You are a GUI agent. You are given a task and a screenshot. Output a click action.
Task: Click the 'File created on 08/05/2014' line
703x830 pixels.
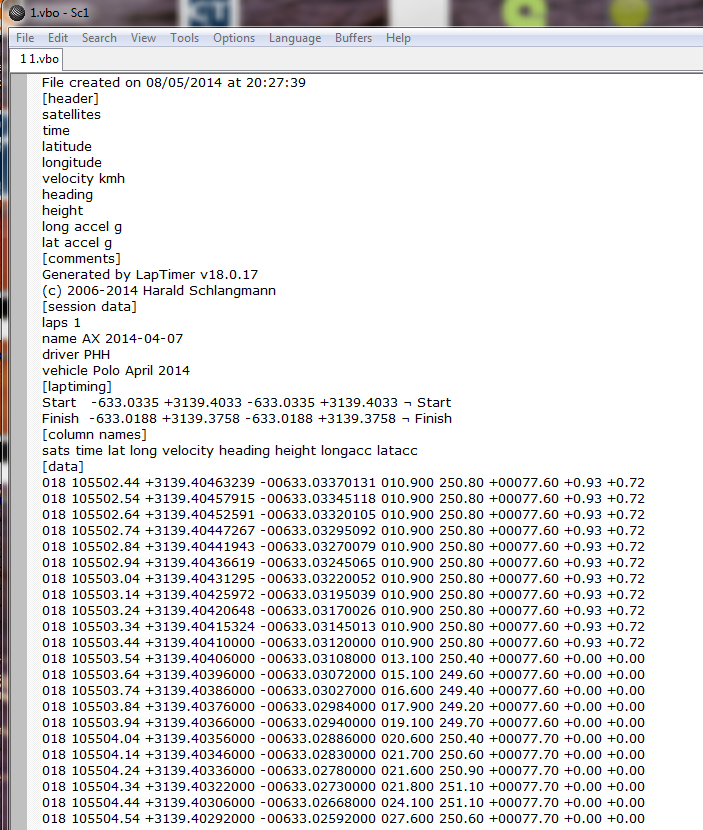[x=174, y=83]
